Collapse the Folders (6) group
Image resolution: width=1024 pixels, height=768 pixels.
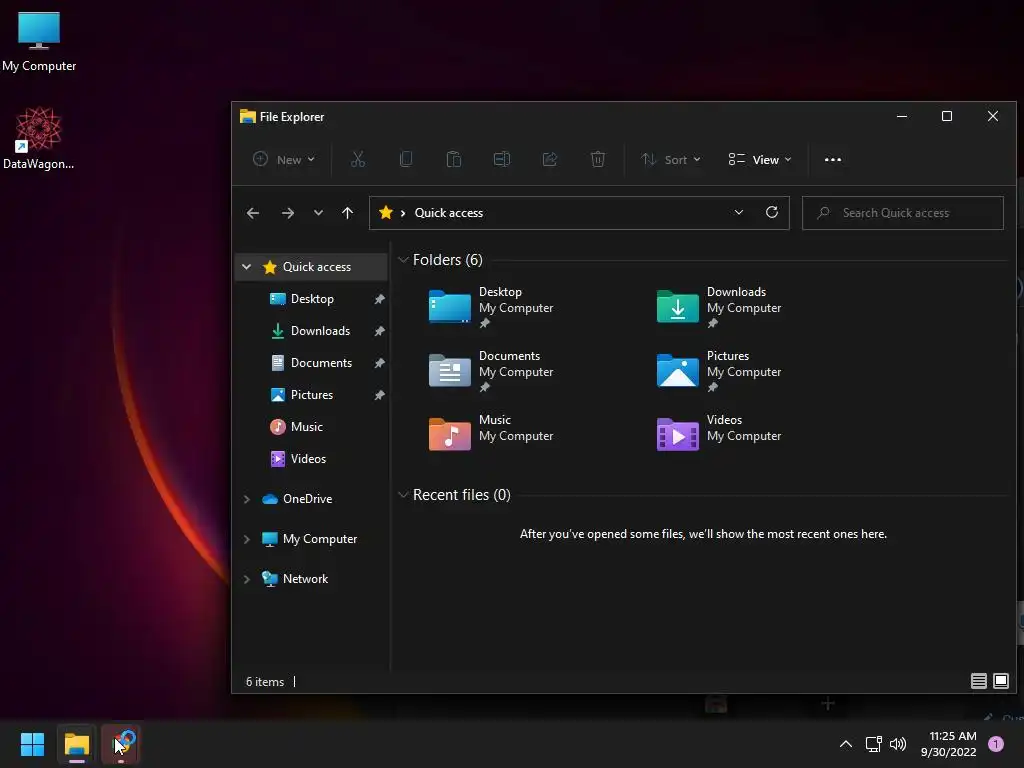pyautogui.click(x=403, y=260)
